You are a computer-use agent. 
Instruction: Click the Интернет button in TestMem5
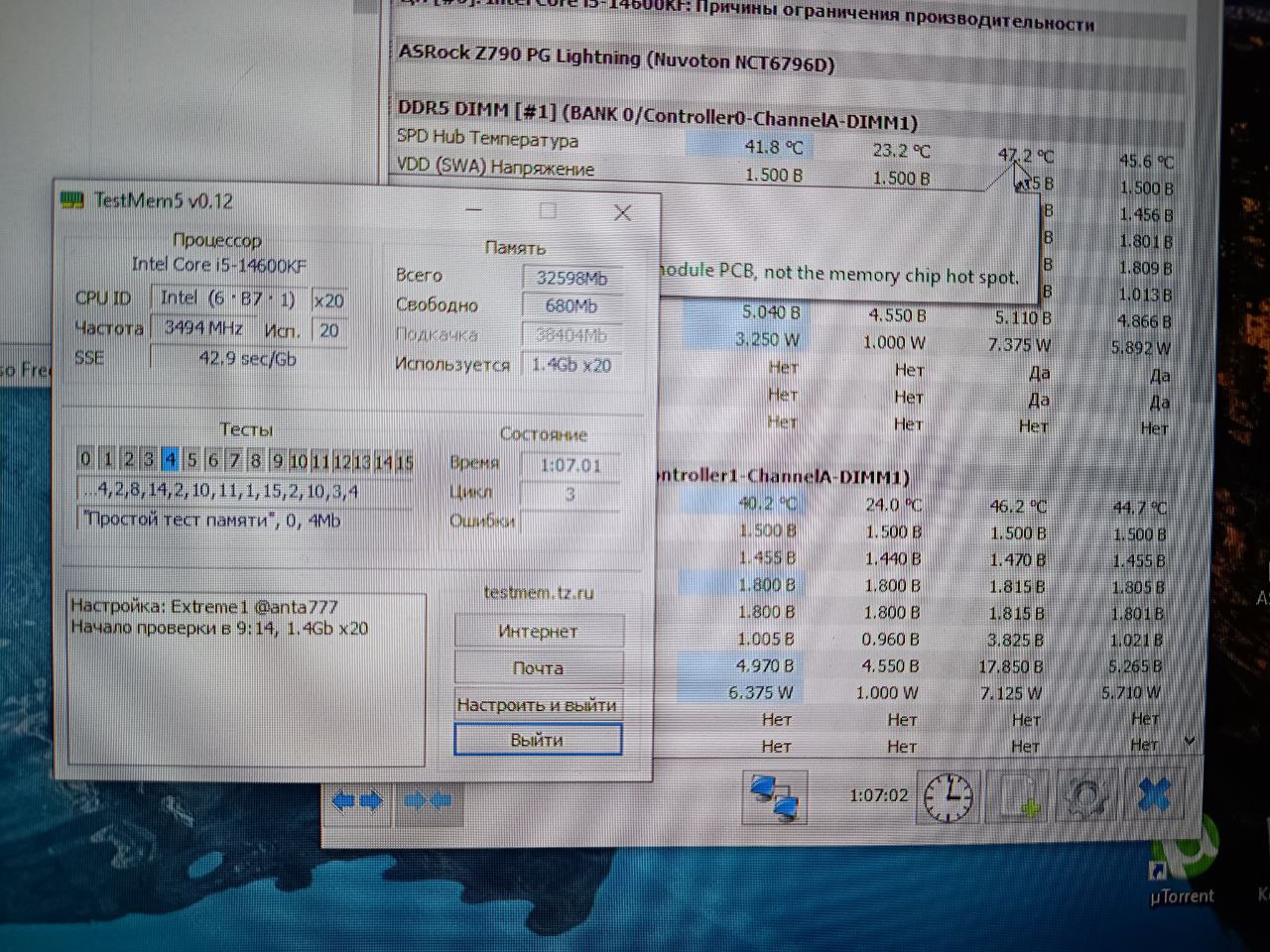coord(539,632)
